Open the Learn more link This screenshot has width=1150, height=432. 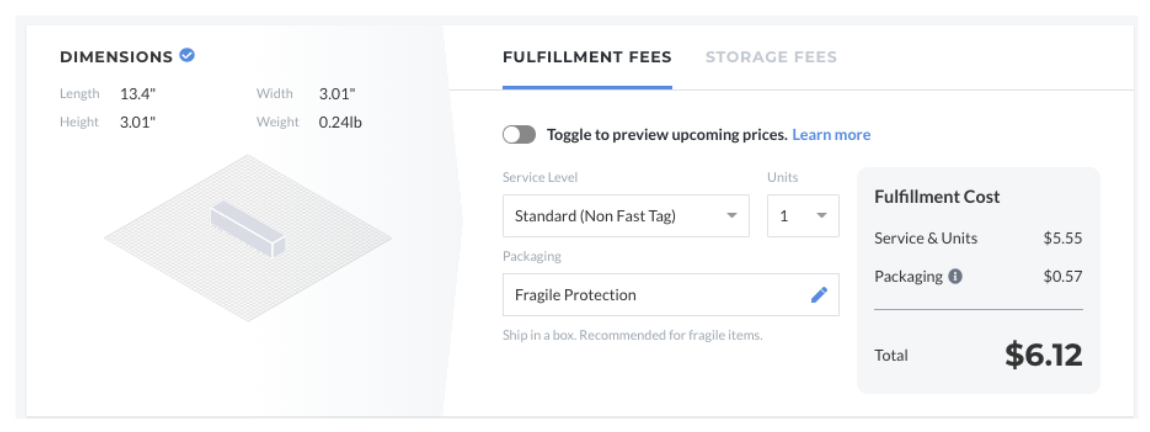click(831, 135)
